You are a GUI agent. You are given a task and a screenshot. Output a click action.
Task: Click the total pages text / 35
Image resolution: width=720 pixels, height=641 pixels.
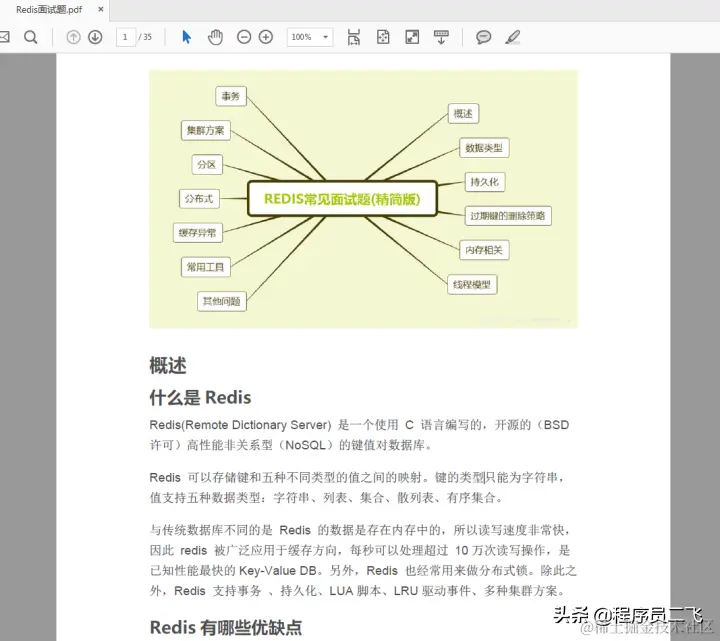145,37
